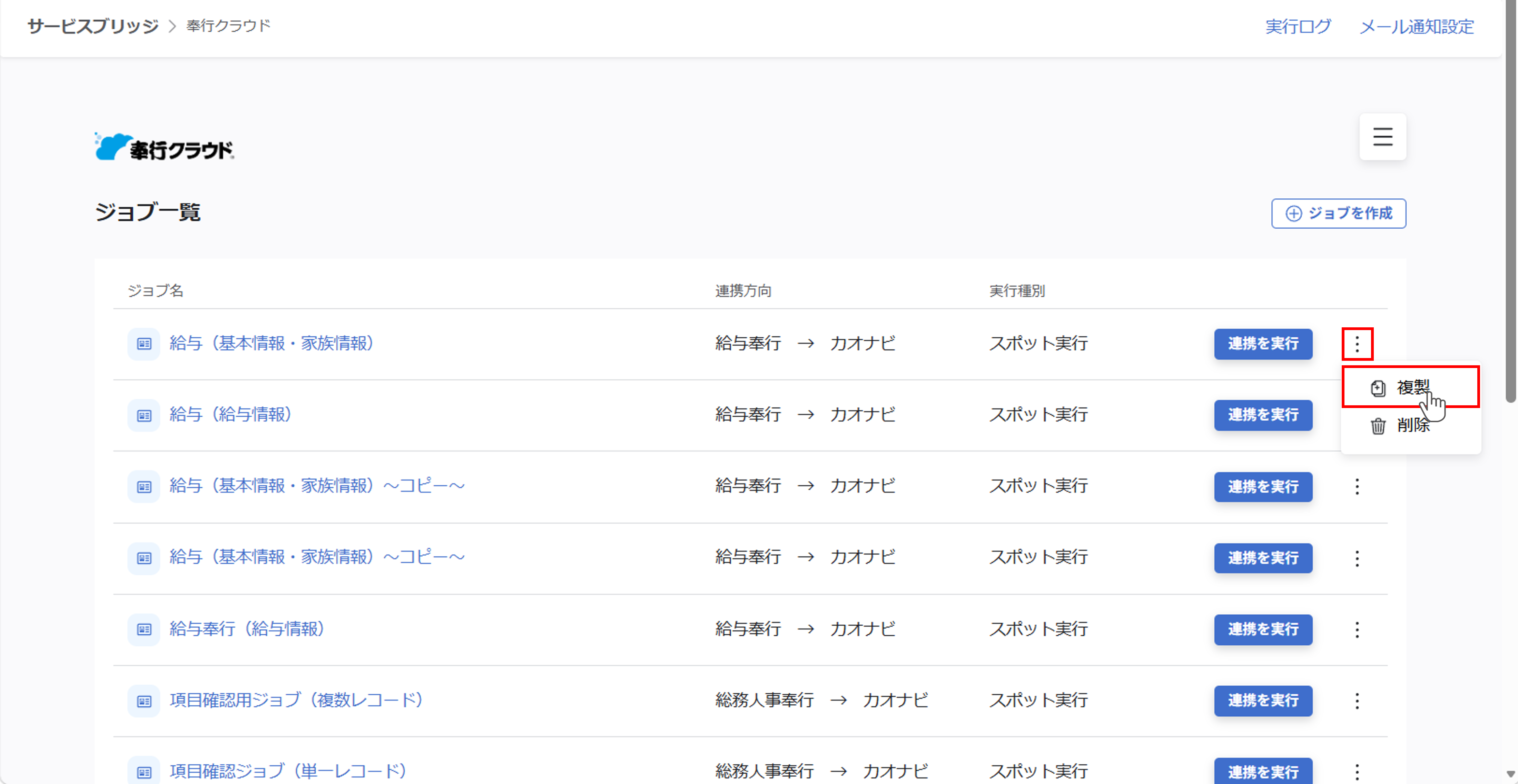Screen dimensions: 1518x784
Task: Run 連携を実行 for 給与（給与情報）
Action: (1263, 415)
